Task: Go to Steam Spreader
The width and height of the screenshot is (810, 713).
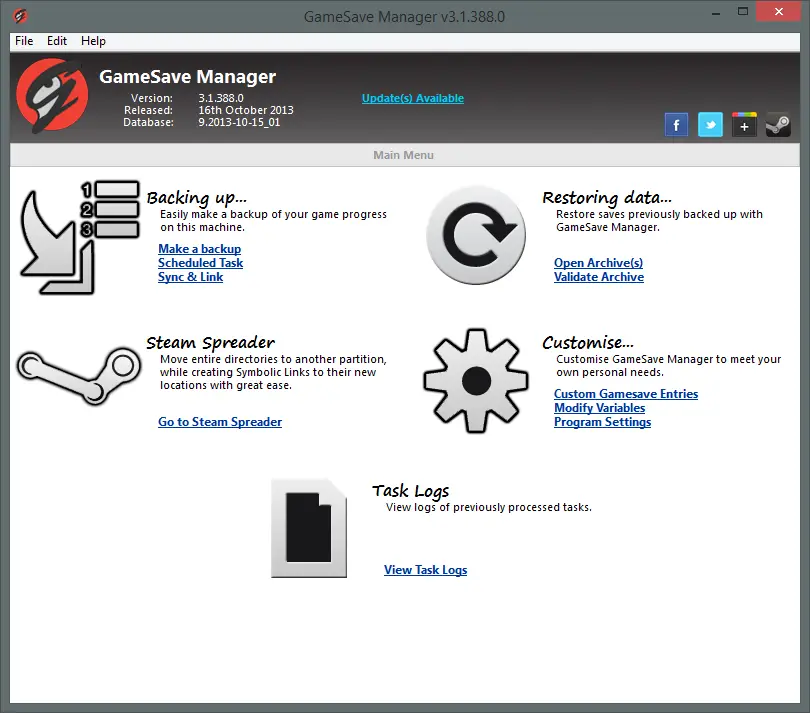Action: click(x=220, y=422)
